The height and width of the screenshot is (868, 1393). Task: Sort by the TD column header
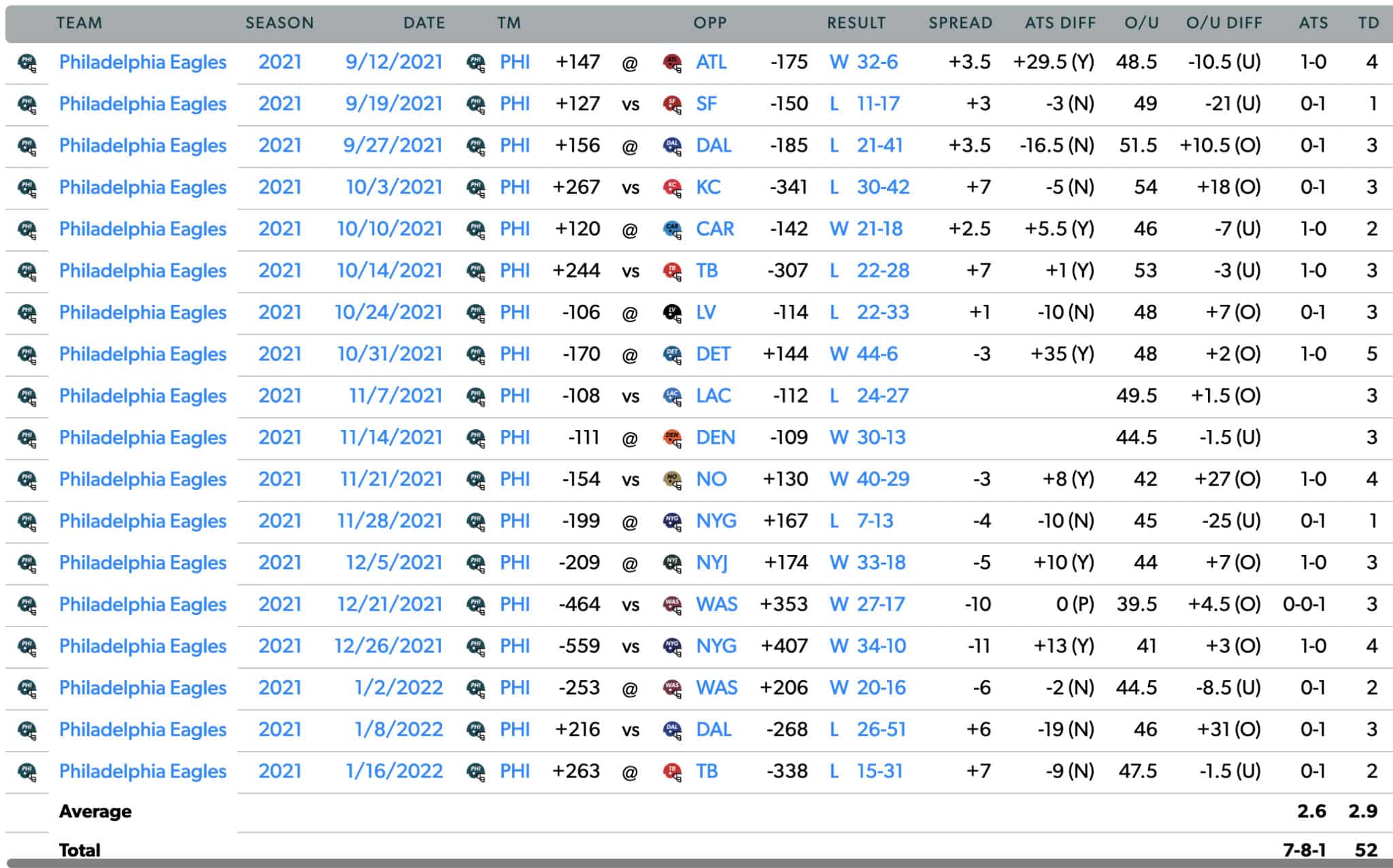click(x=1369, y=23)
